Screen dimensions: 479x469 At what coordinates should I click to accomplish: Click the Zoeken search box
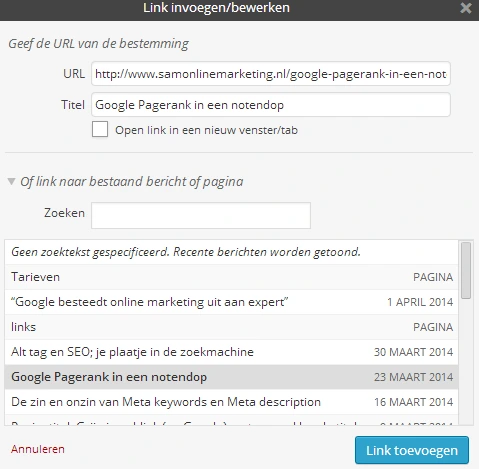pos(201,215)
